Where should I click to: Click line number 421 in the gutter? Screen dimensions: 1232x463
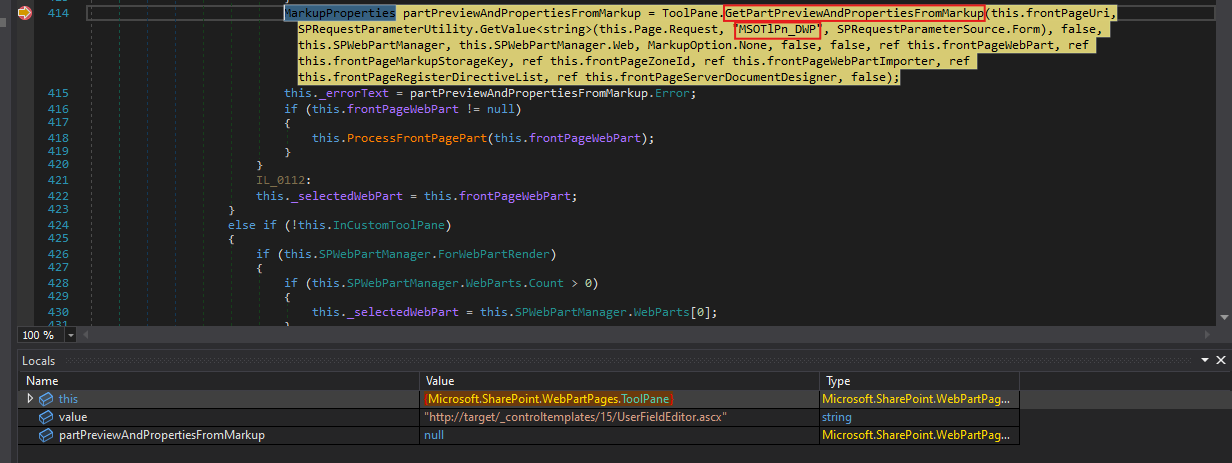[58, 180]
